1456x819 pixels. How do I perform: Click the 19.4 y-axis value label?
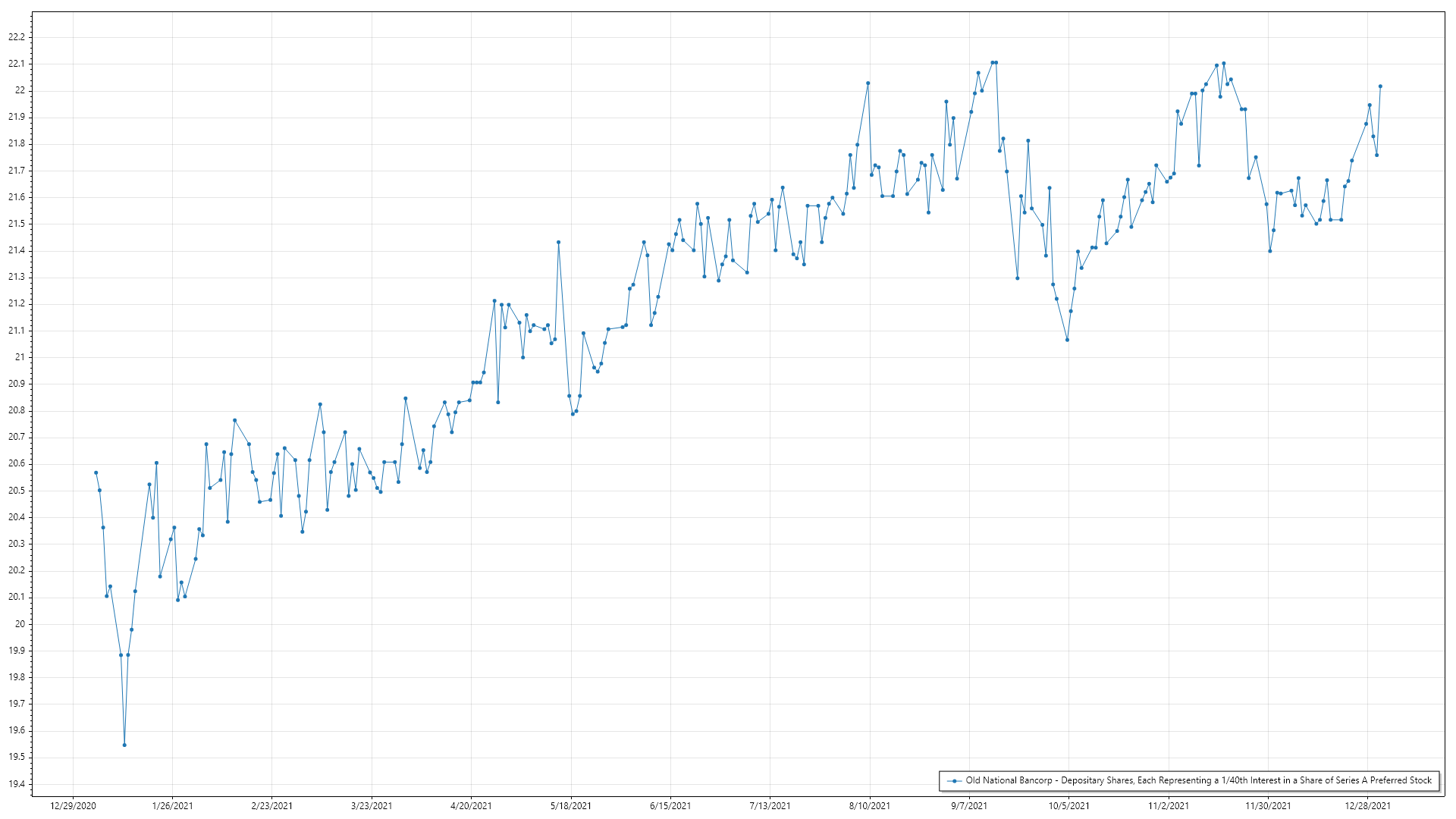(17, 784)
